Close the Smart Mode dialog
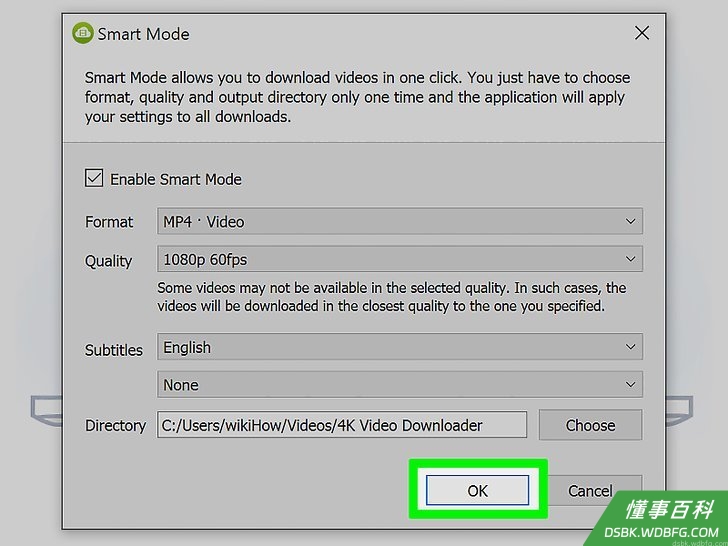The image size is (728, 546). (x=642, y=33)
